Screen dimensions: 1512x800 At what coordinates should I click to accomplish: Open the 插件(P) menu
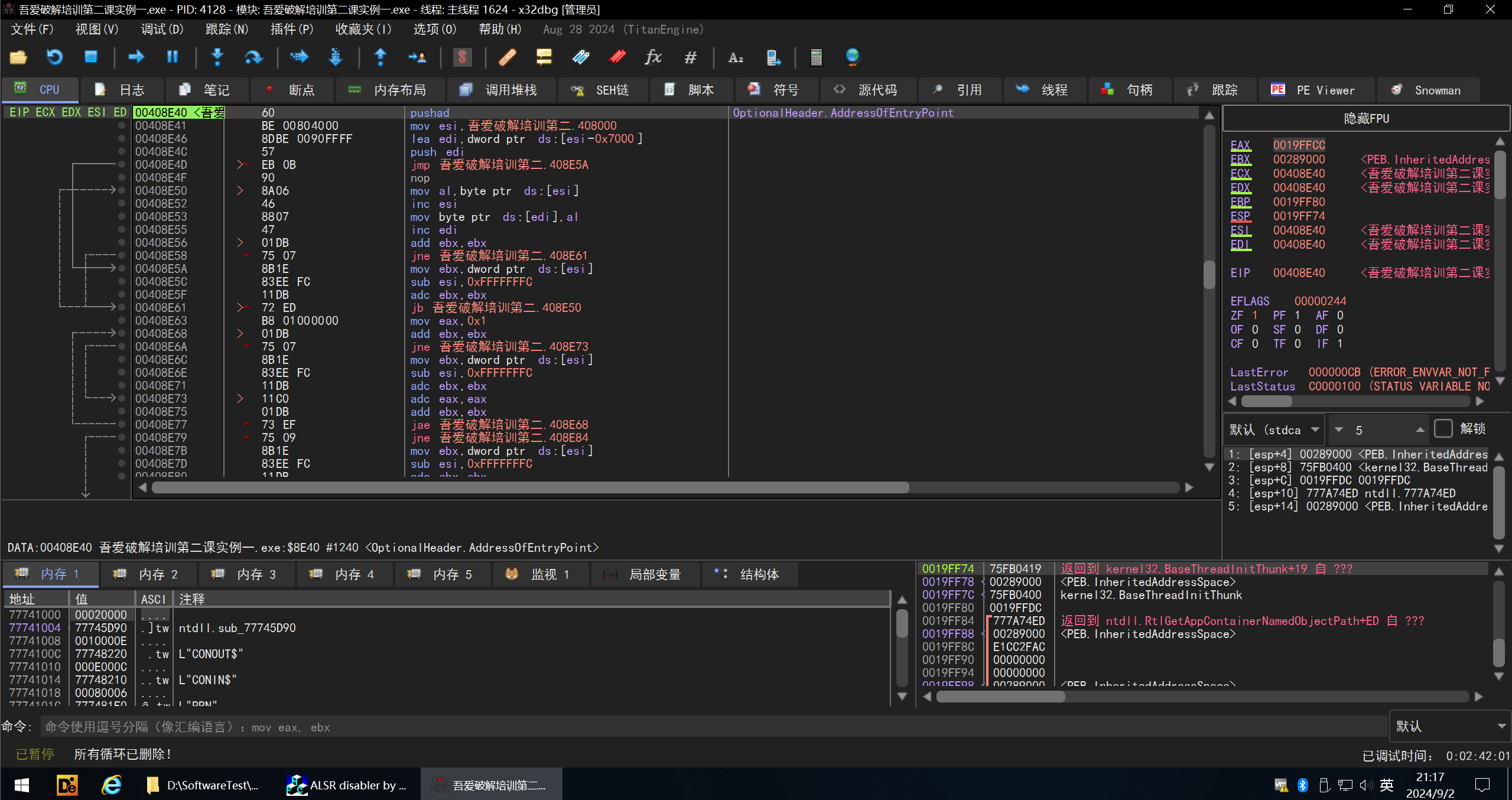point(291,29)
